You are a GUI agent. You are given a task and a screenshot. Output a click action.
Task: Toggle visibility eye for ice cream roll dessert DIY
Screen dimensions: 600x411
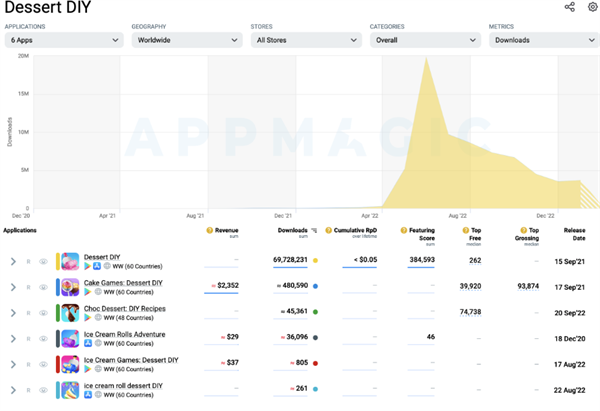(43, 390)
